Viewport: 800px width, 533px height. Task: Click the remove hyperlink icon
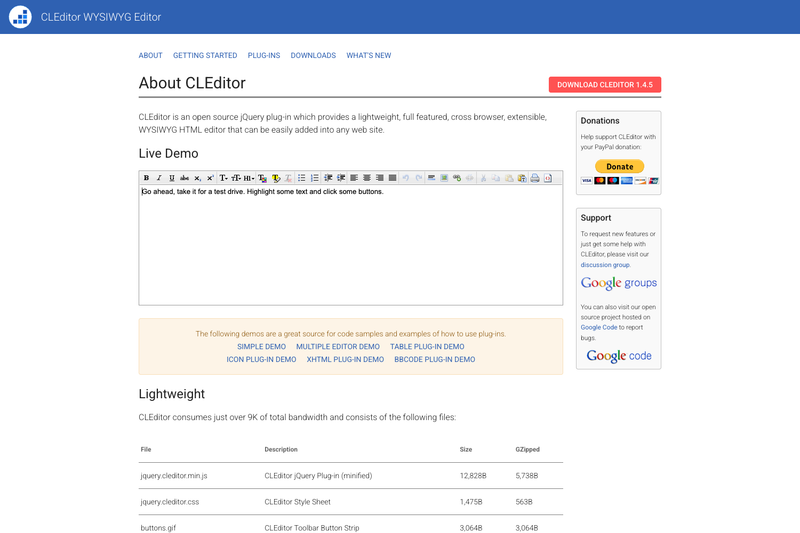coord(470,178)
